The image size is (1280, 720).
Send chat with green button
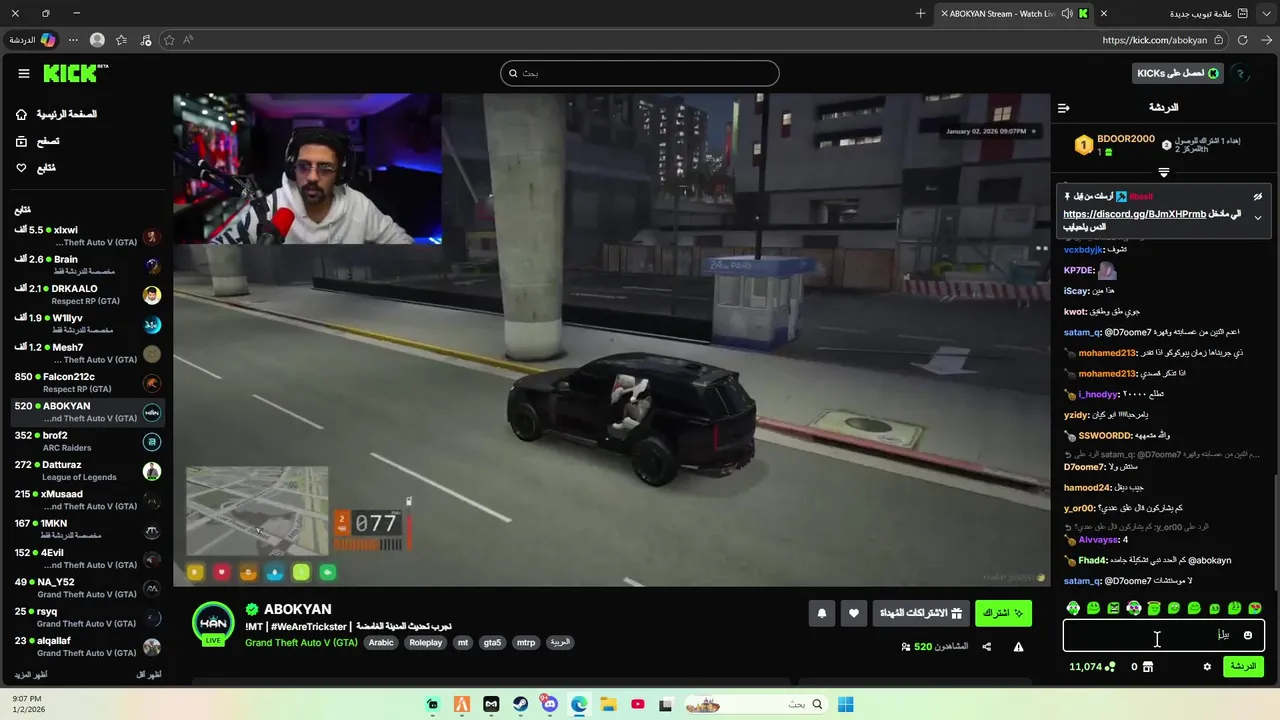1243,666
